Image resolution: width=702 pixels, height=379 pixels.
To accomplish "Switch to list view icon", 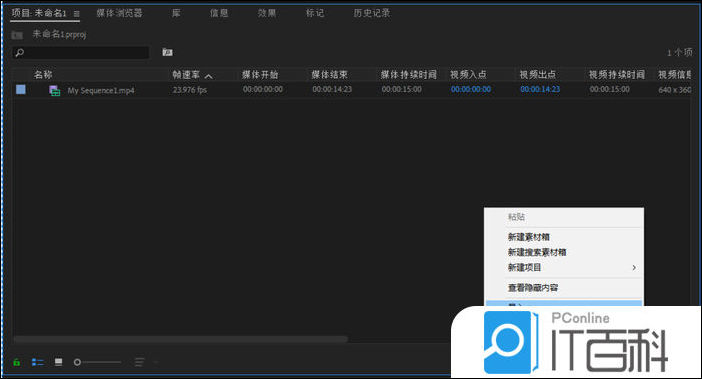I will (38, 362).
